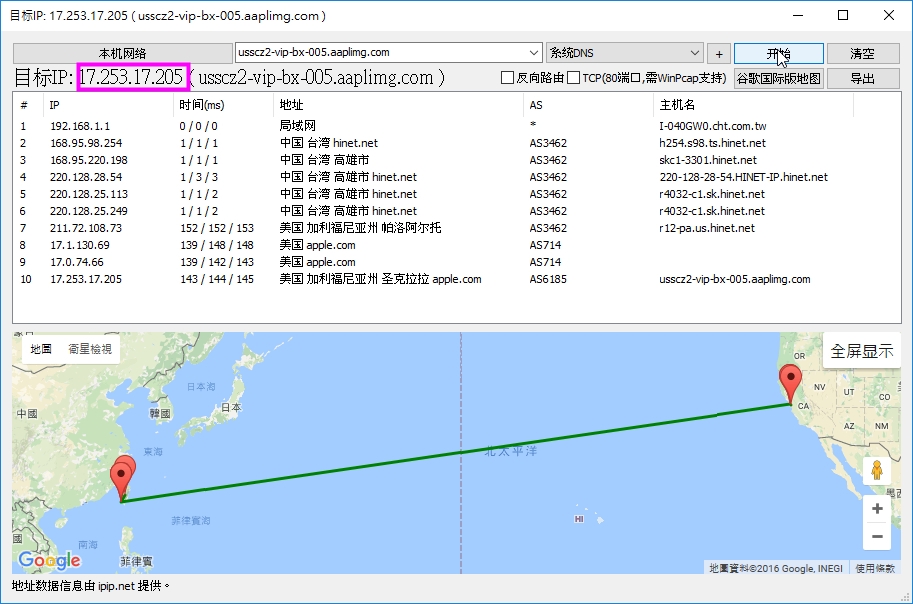913x604 pixels.
Task: Click the 美国 加利福尼亚州 圣克拉拉 apple.com address
Action: pos(380,279)
